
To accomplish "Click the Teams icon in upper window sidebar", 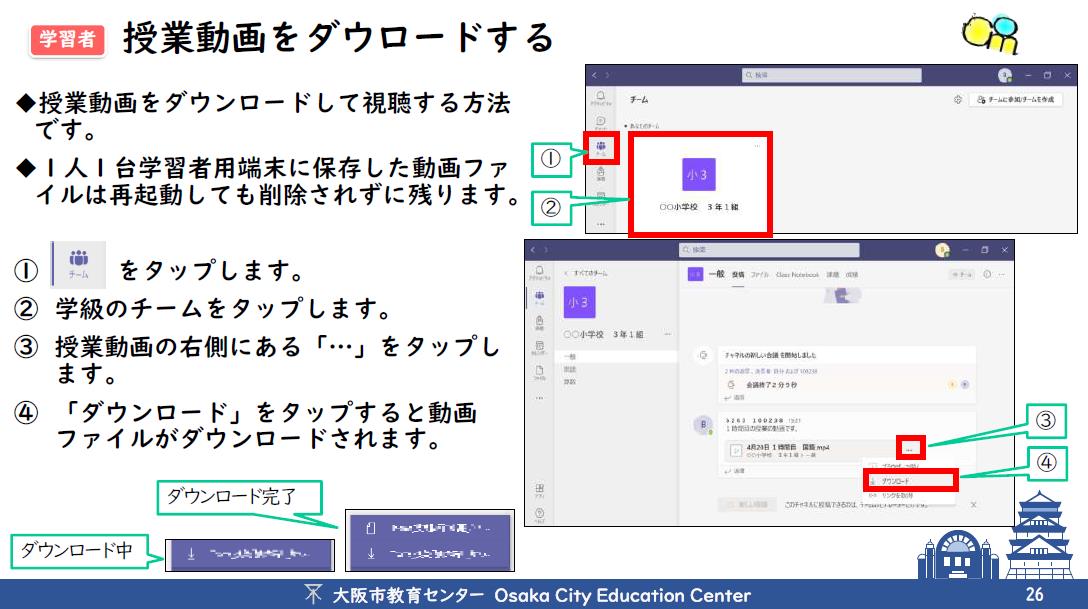I will point(601,148).
